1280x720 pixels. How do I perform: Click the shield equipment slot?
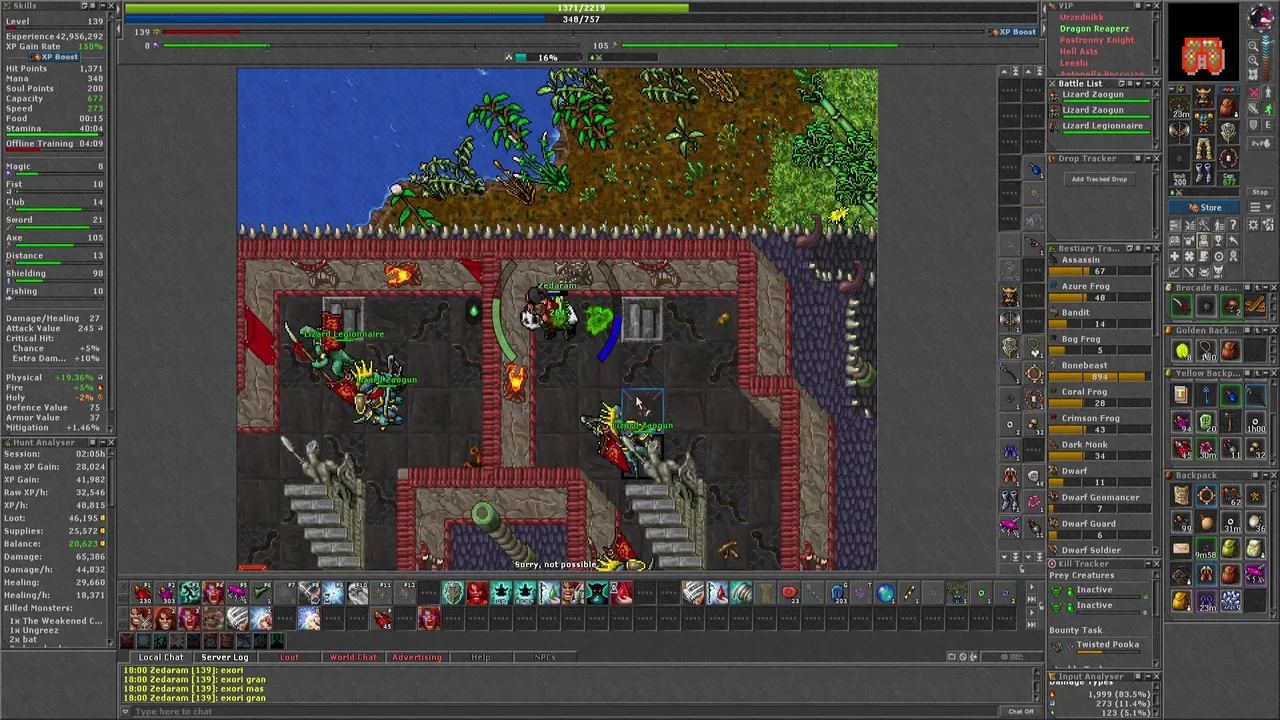pyautogui.click(x=1228, y=133)
